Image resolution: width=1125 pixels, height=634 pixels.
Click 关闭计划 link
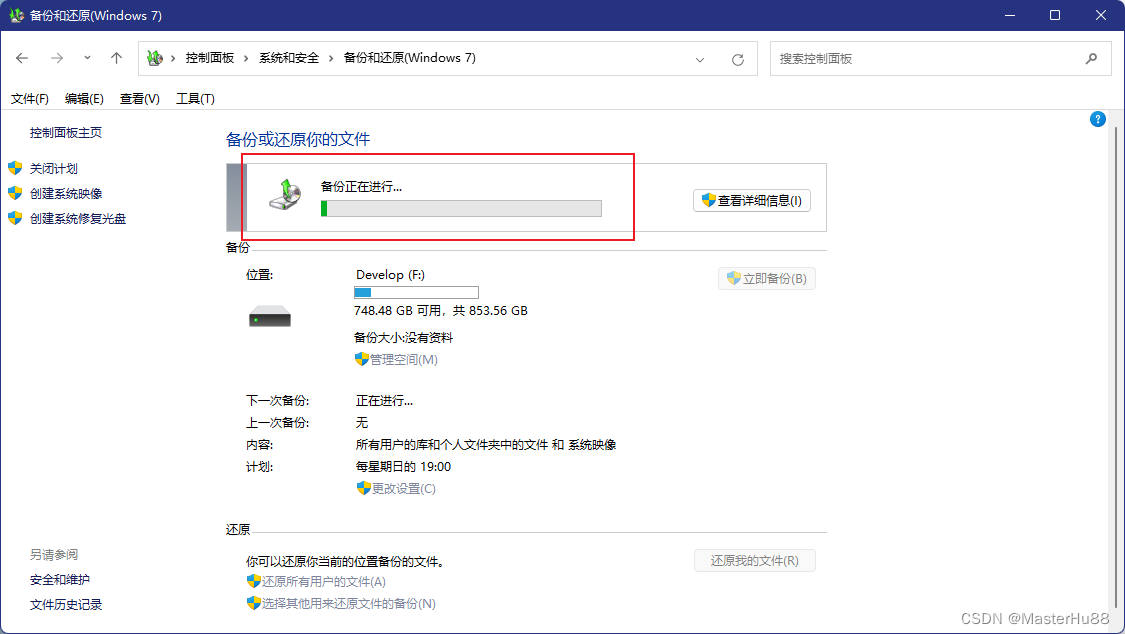click(x=53, y=169)
